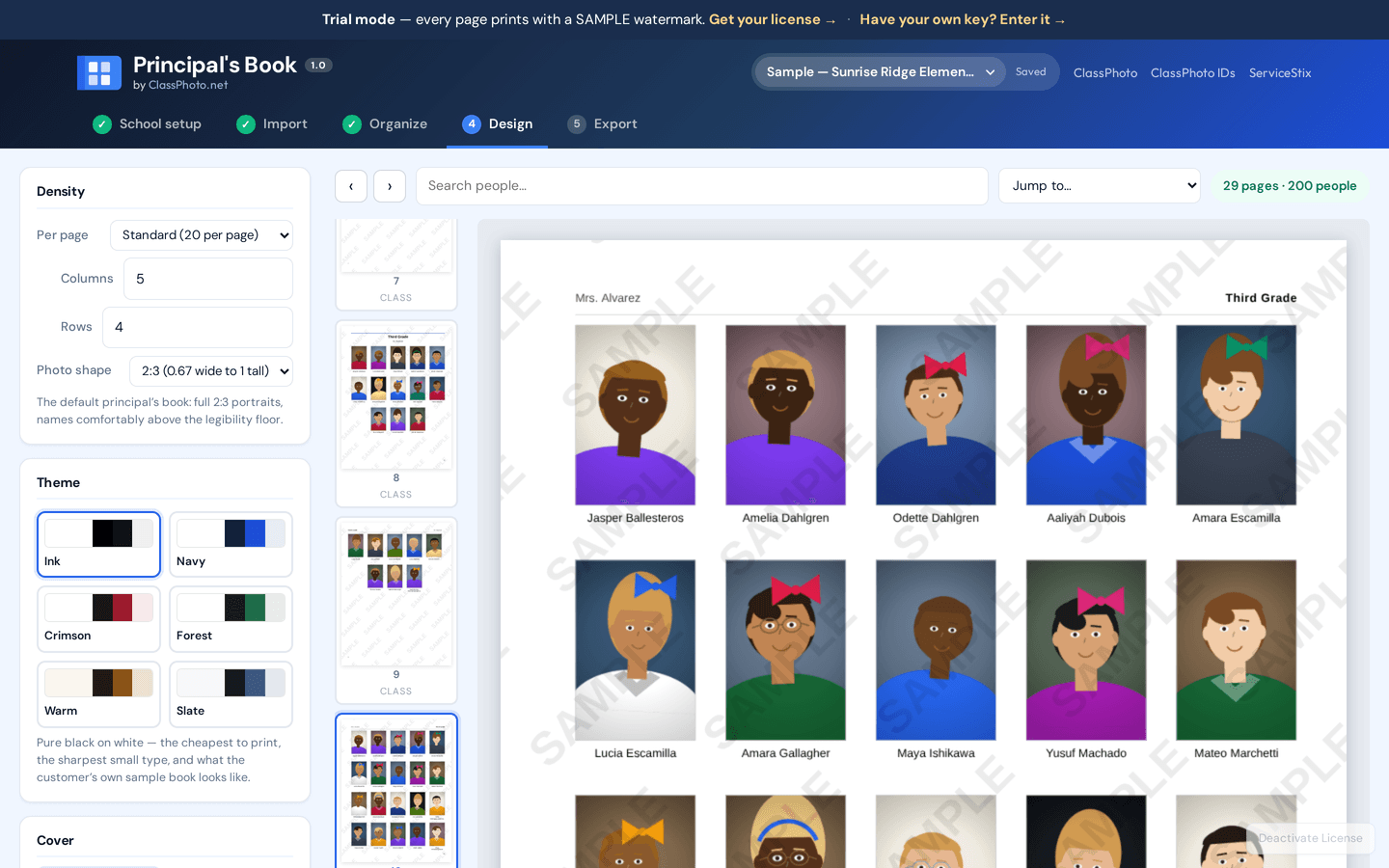Click the Mrs. Alvarez teacher name
Screen dimensions: 1389x868
point(608,298)
